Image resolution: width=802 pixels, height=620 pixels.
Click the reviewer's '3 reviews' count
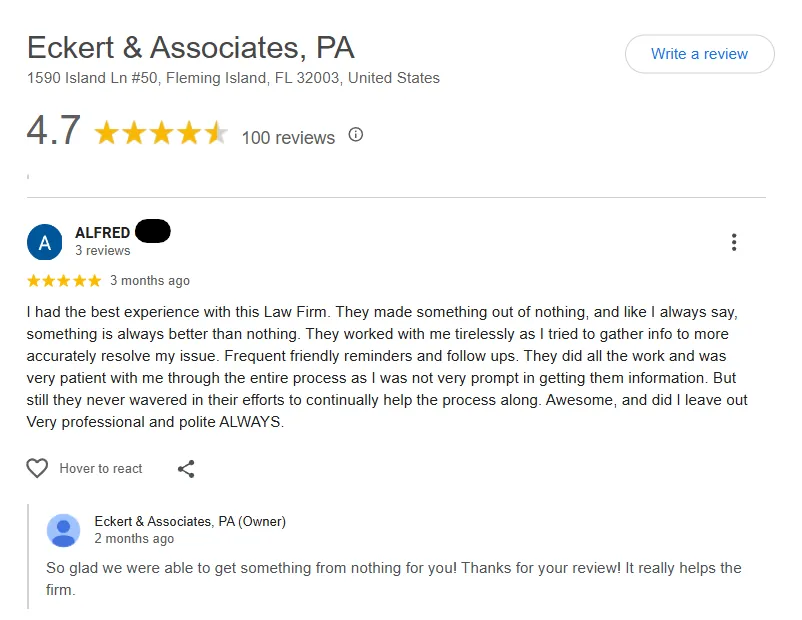tap(102, 251)
